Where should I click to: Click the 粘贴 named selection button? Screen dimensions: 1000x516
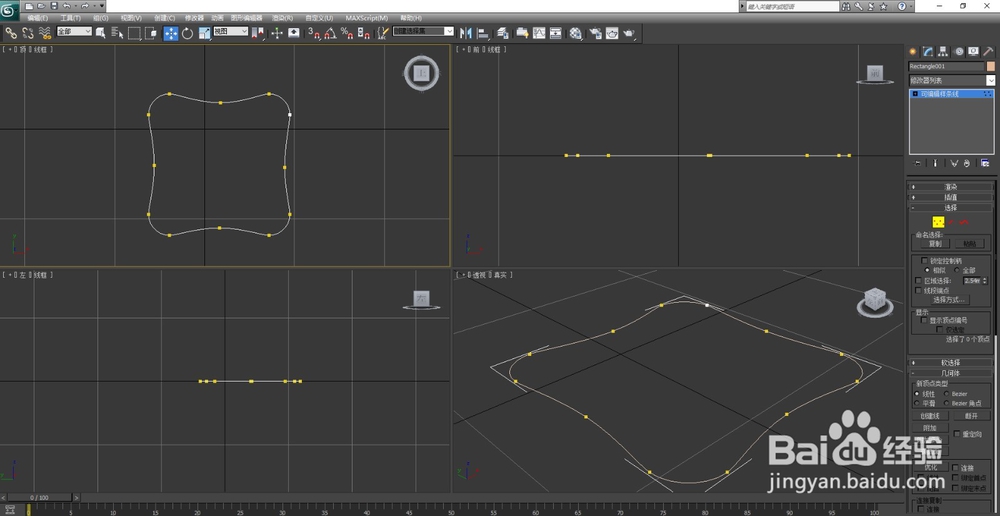point(969,244)
